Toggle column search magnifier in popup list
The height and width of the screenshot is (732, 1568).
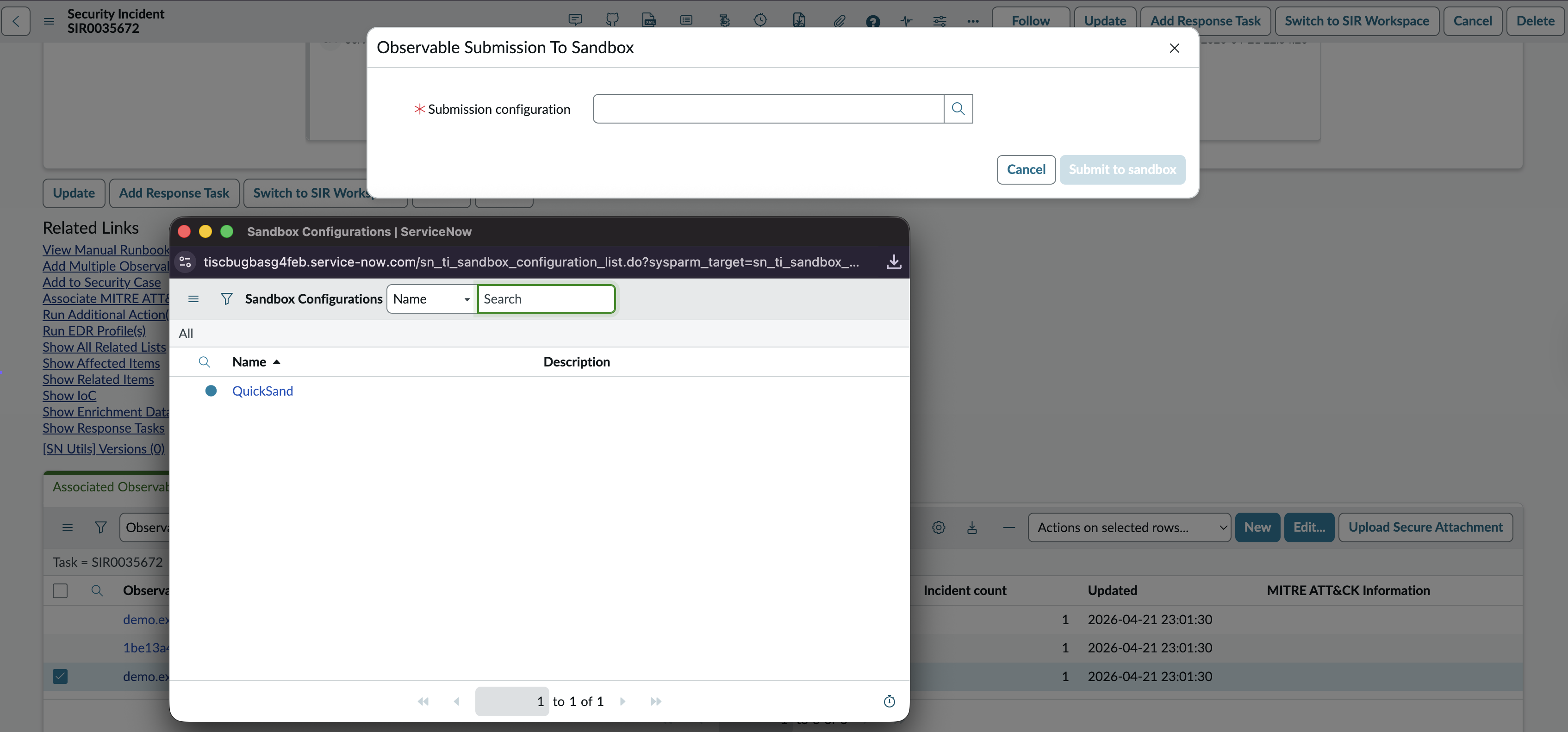click(x=205, y=362)
